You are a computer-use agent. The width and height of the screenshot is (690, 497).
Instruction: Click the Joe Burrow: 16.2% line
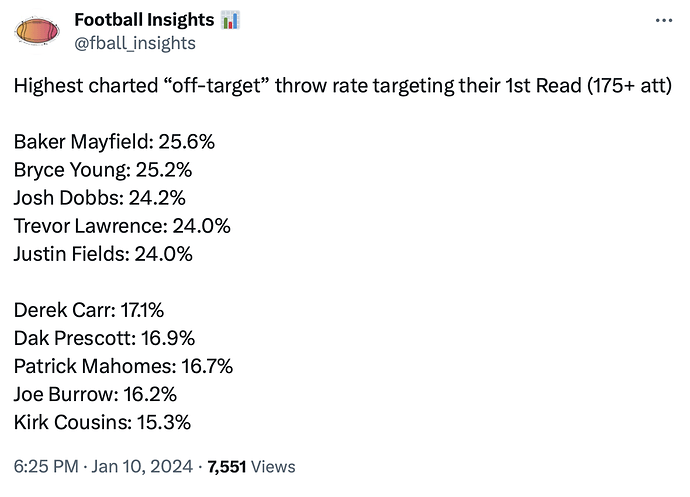102,394
